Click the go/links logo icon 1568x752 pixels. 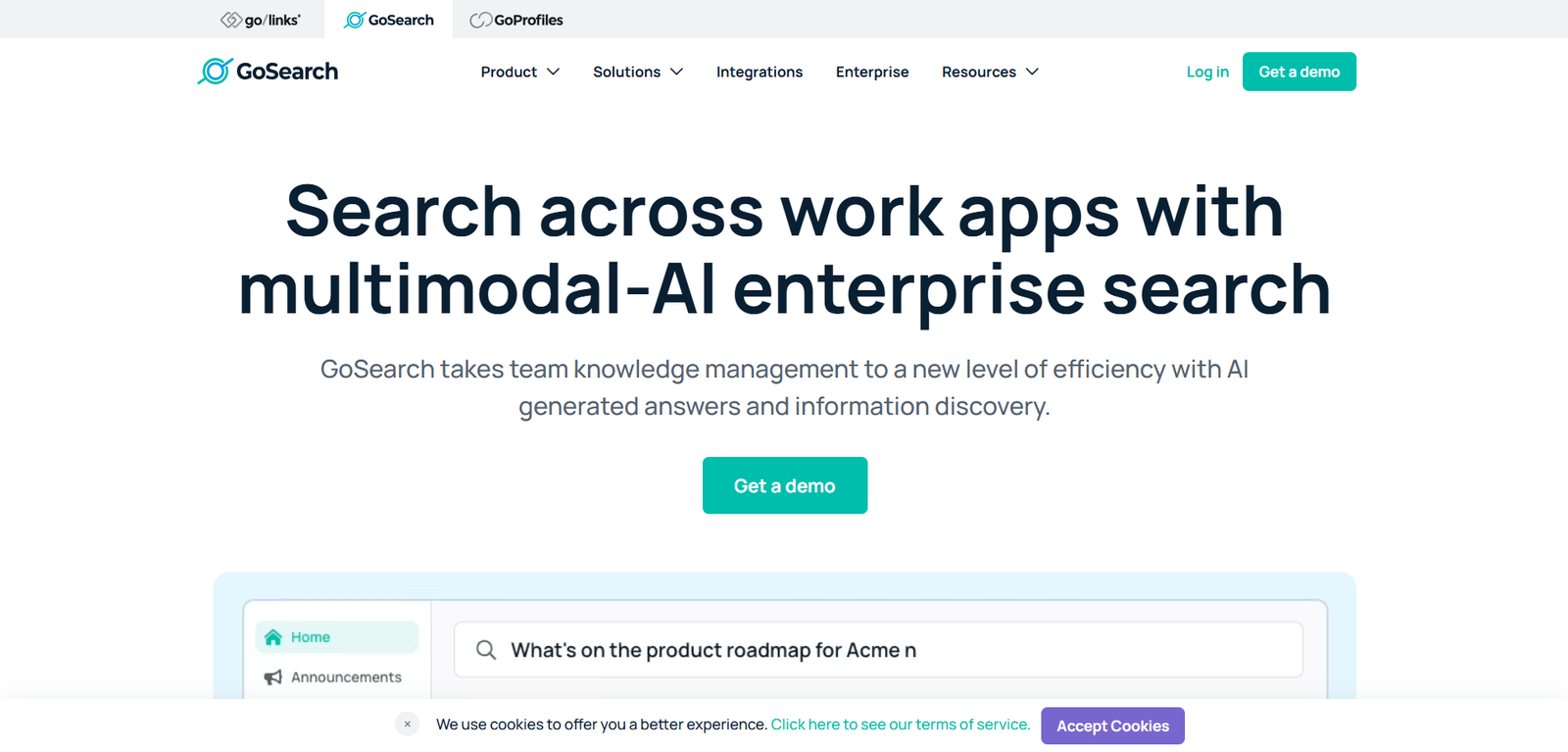[x=231, y=20]
